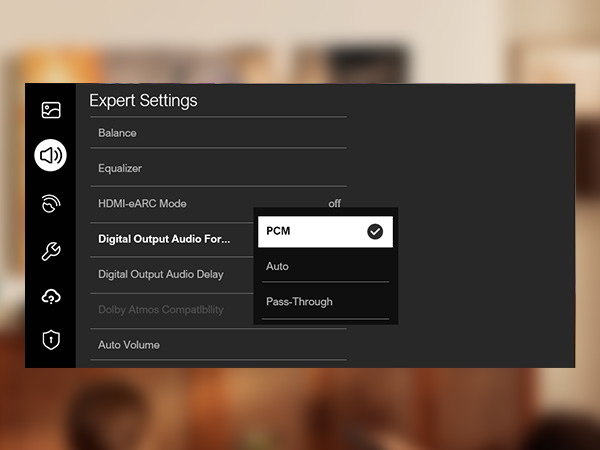This screenshot has width=600, height=450.
Task: Click greyed-out Dolby Atmos Compatibility row
Action: [x=161, y=310]
